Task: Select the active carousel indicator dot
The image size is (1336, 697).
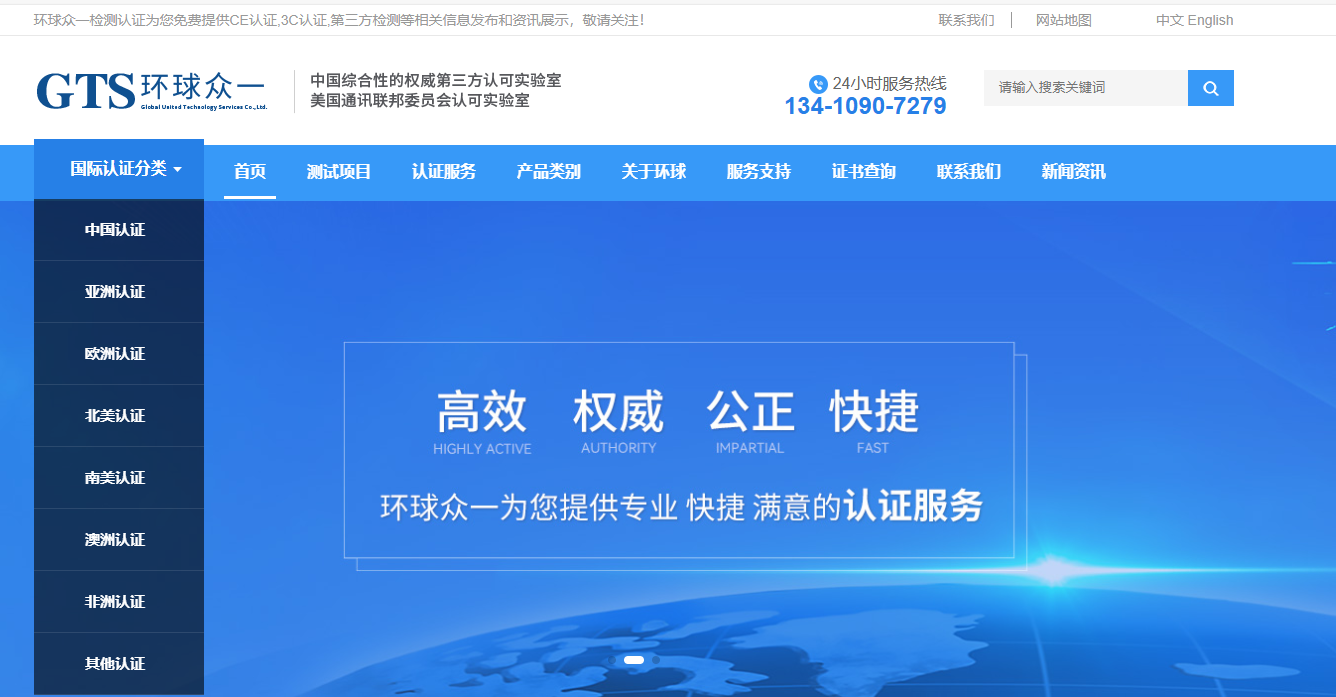Action: pyautogui.click(x=633, y=660)
